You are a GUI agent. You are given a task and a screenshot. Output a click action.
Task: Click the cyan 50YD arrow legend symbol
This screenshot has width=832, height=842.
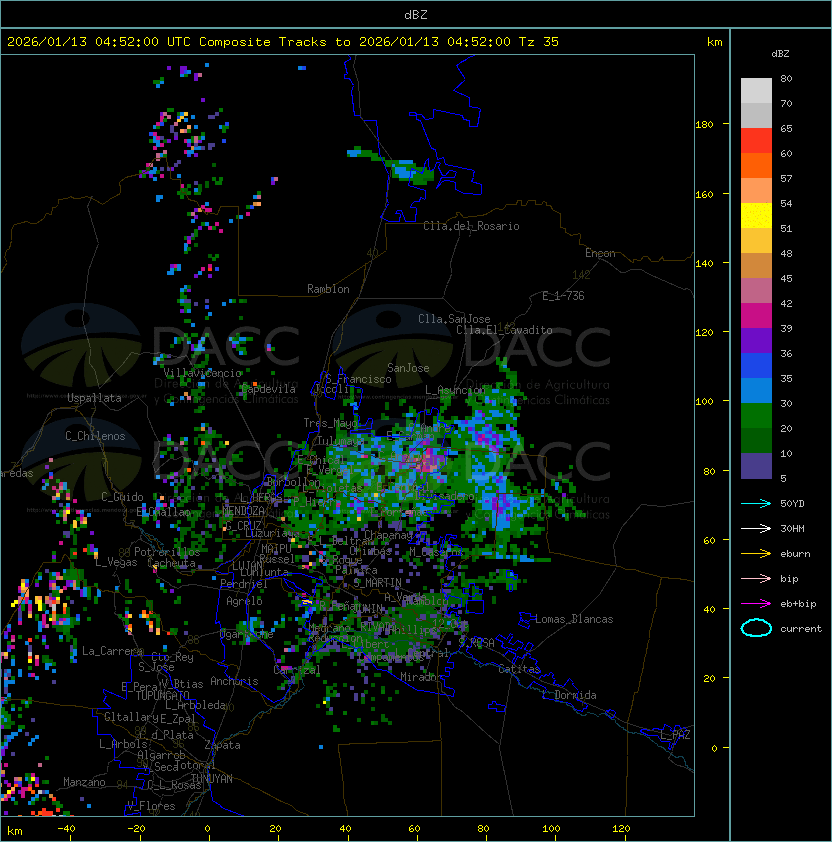(x=756, y=504)
